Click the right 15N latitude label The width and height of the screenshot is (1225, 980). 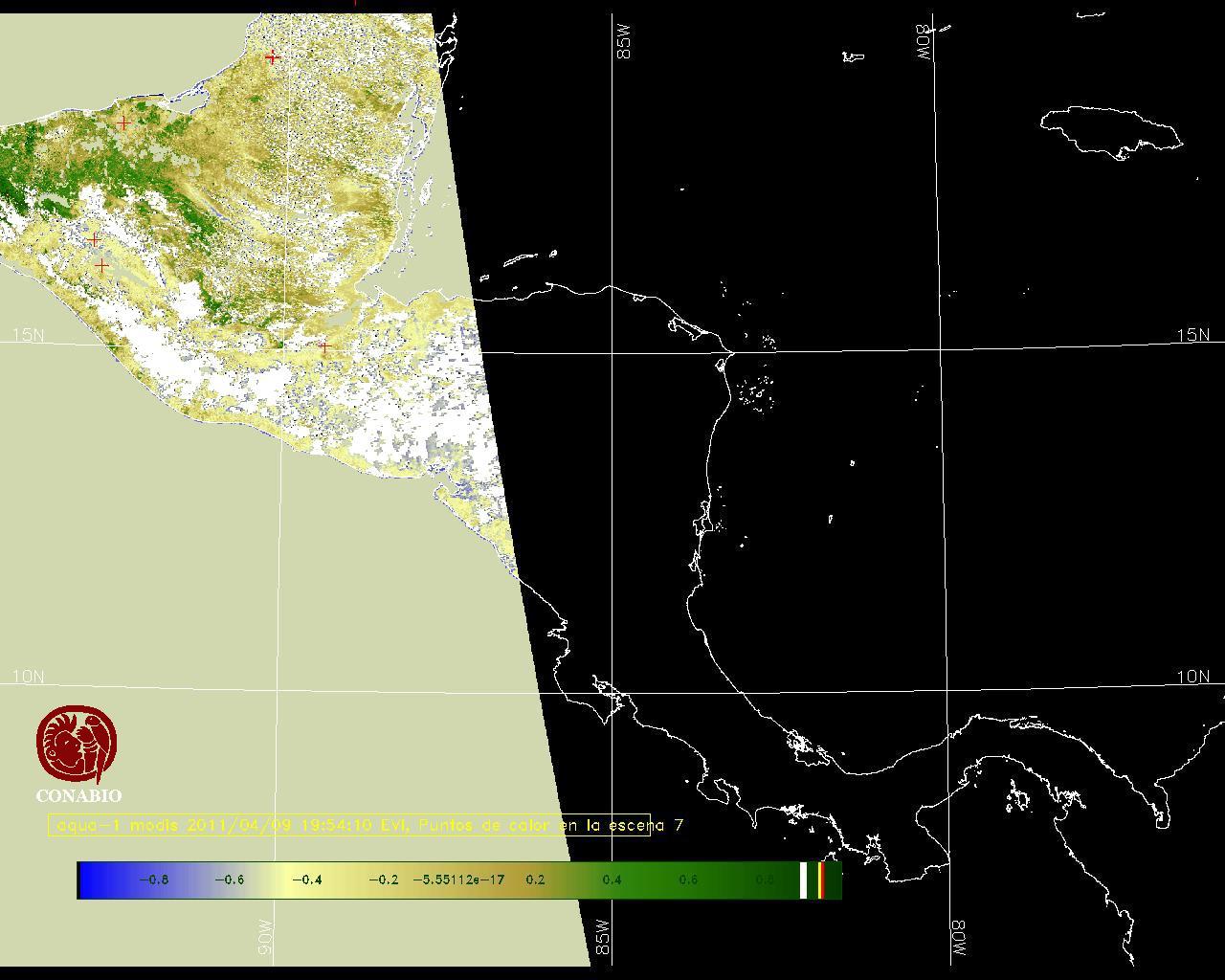(1192, 335)
